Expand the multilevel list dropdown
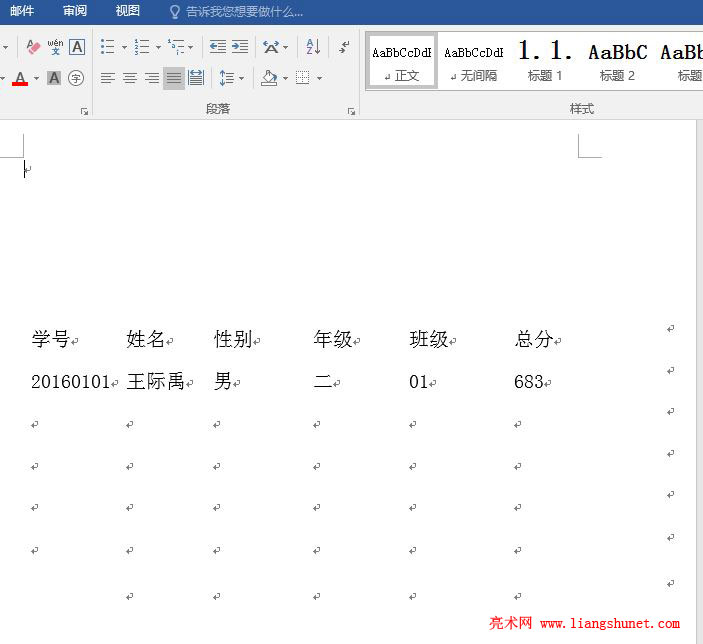This screenshot has height=644, width=703. (191, 47)
